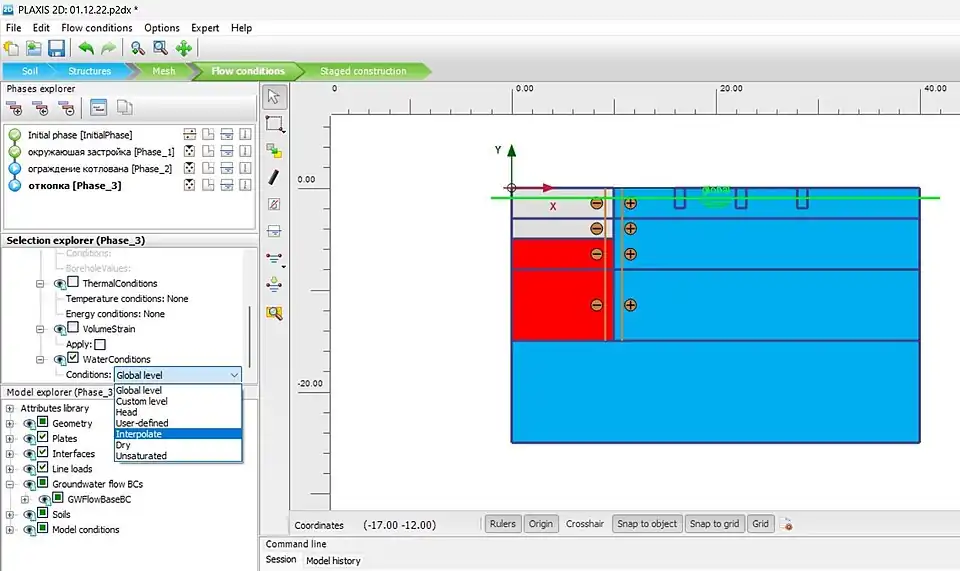
Task: Click the Add phase icon in Phases explorer
Action: coord(15,108)
